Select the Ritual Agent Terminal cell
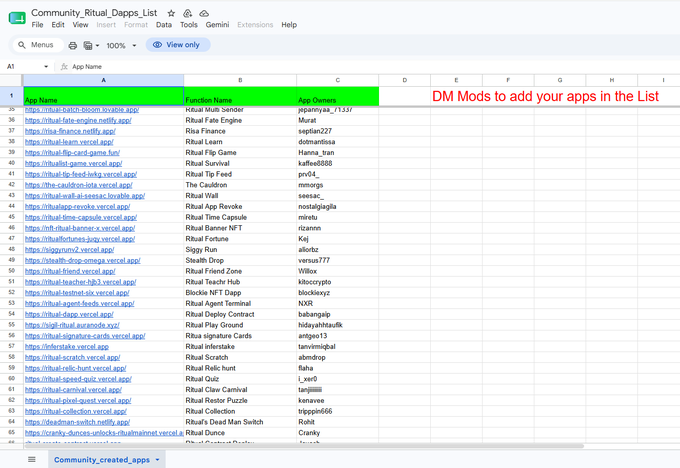The height and width of the screenshot is (468, 680). (x=240, y=304)
